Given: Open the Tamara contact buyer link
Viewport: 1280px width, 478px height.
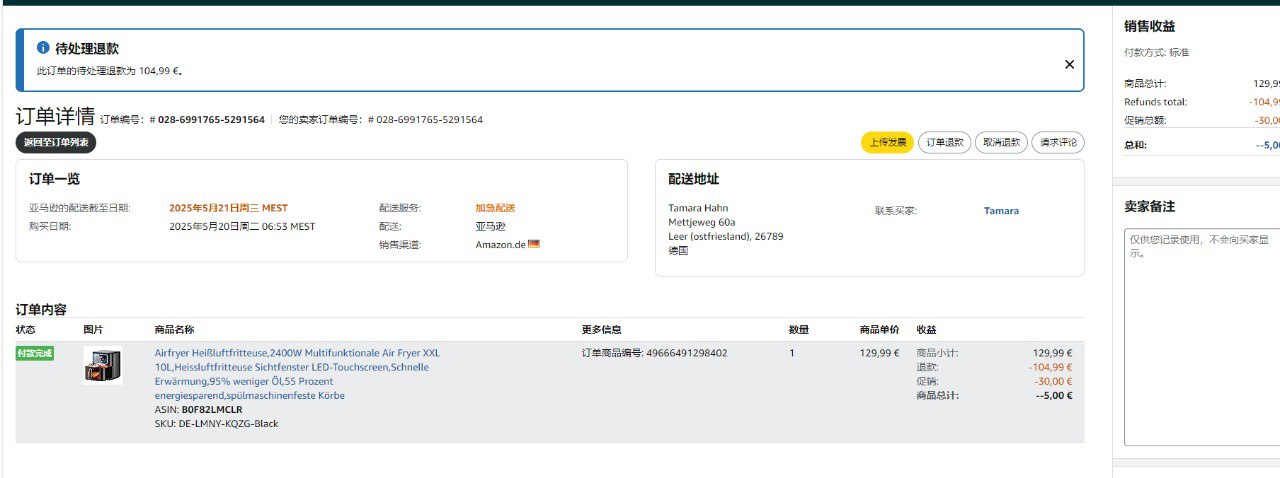Looking at the screenshot, I should click(x=1001, y=211).
